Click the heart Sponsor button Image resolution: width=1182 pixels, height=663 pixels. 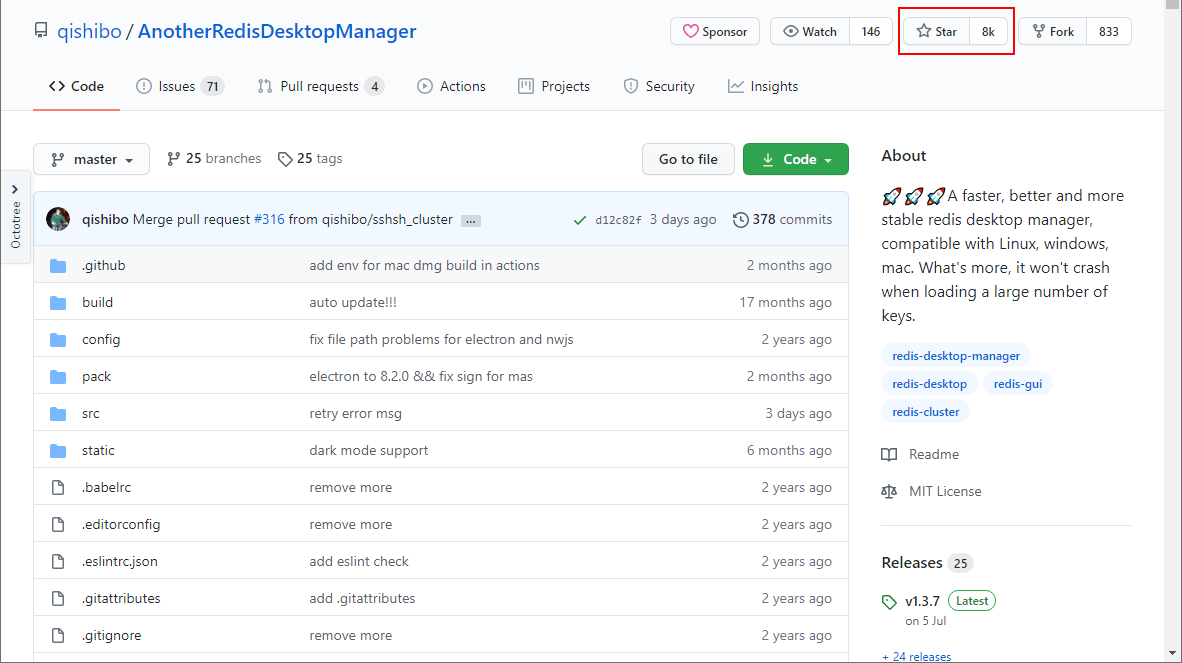pyautogui.click(x=715, y=32)
